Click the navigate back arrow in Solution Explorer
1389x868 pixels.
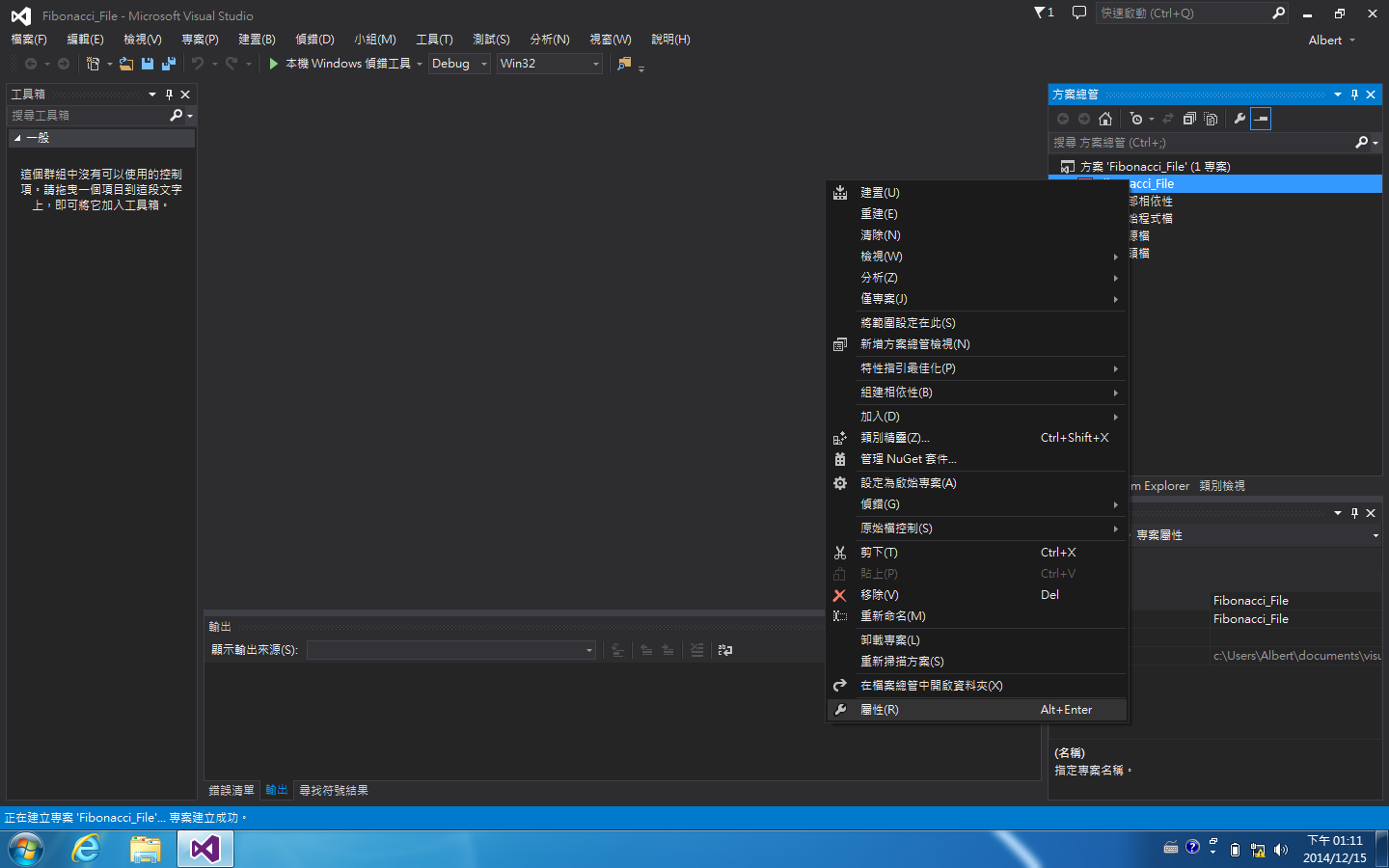[x=1062, y=118]
